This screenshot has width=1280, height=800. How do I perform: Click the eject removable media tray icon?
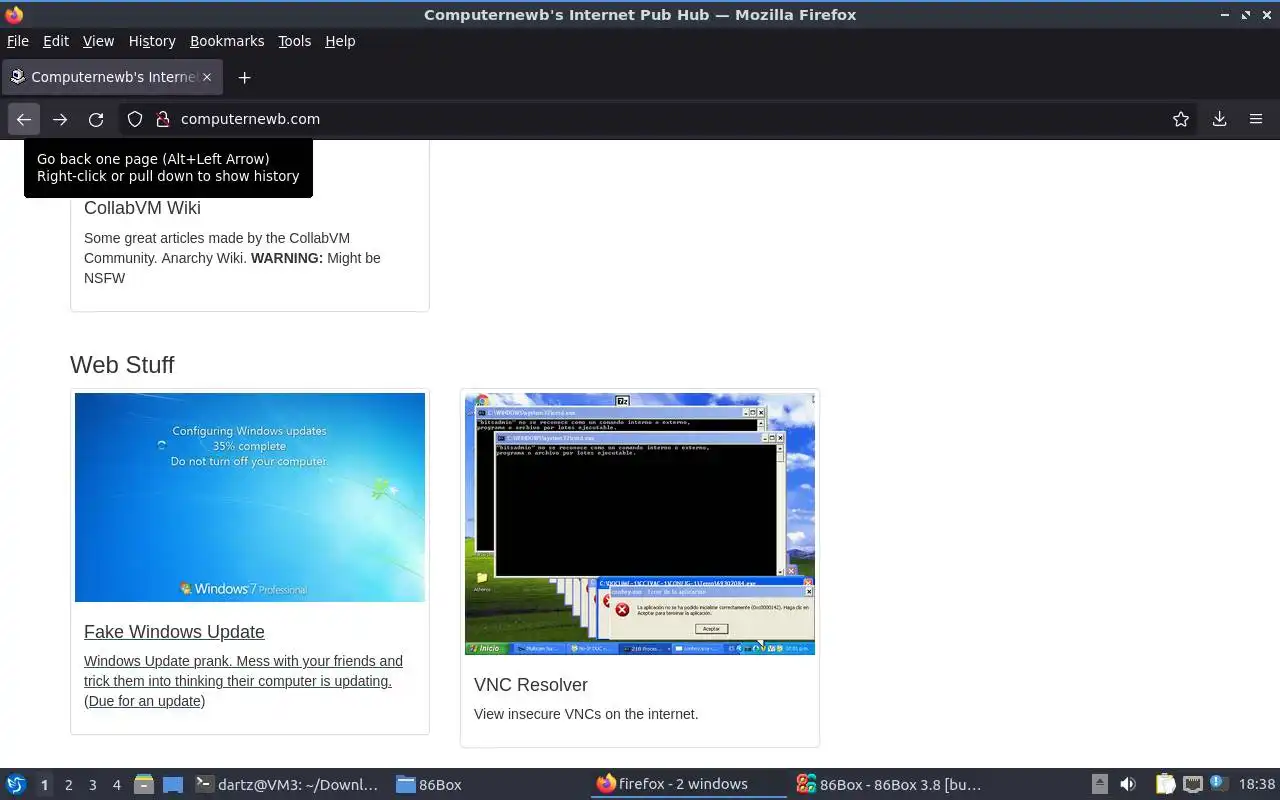(x=1099, y=785)
